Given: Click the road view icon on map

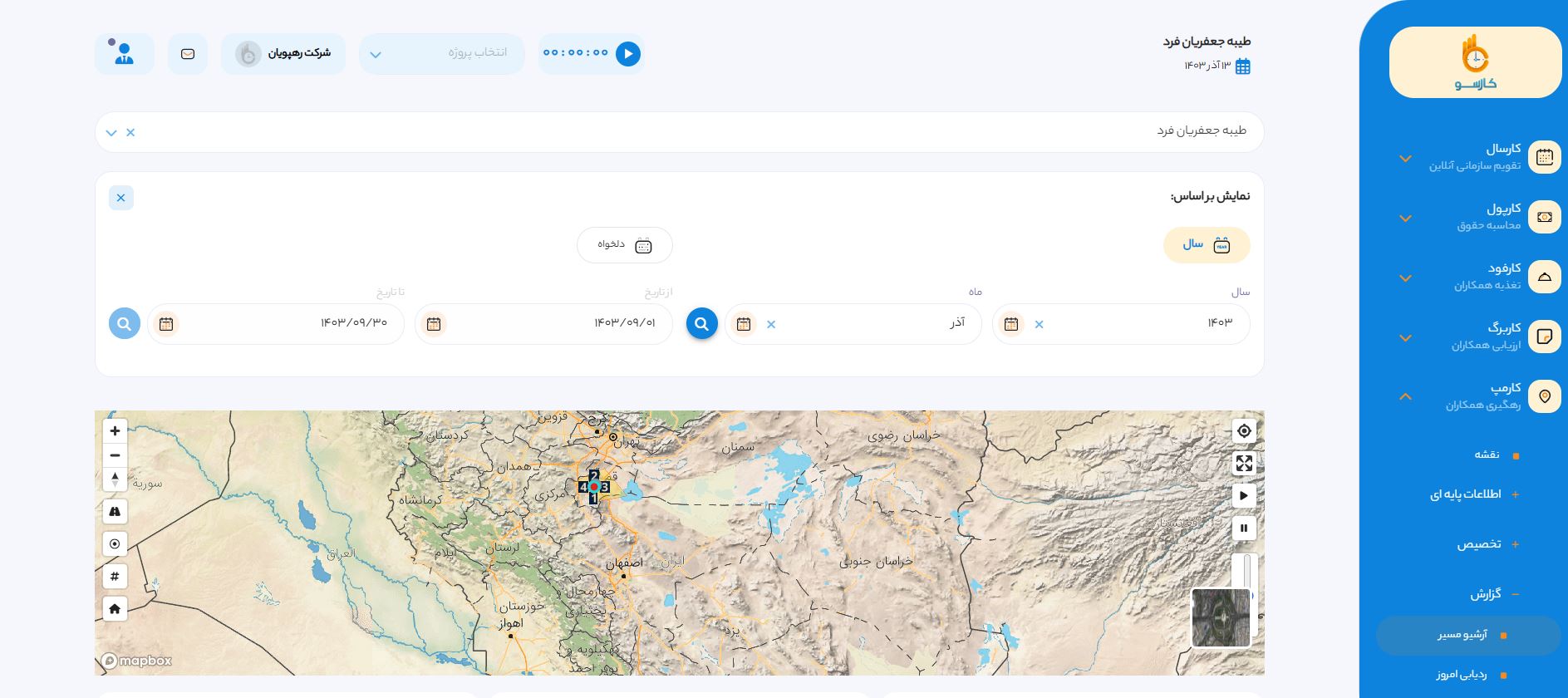Looking at the screenshot, I should (115, 511).
